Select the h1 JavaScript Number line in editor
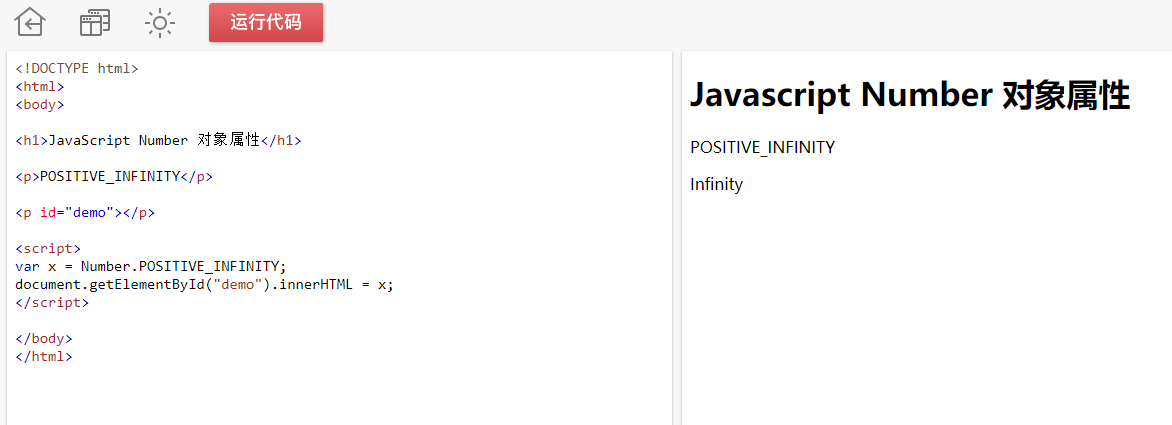This screenshot has width=1172, height=425. click(158, 140)
